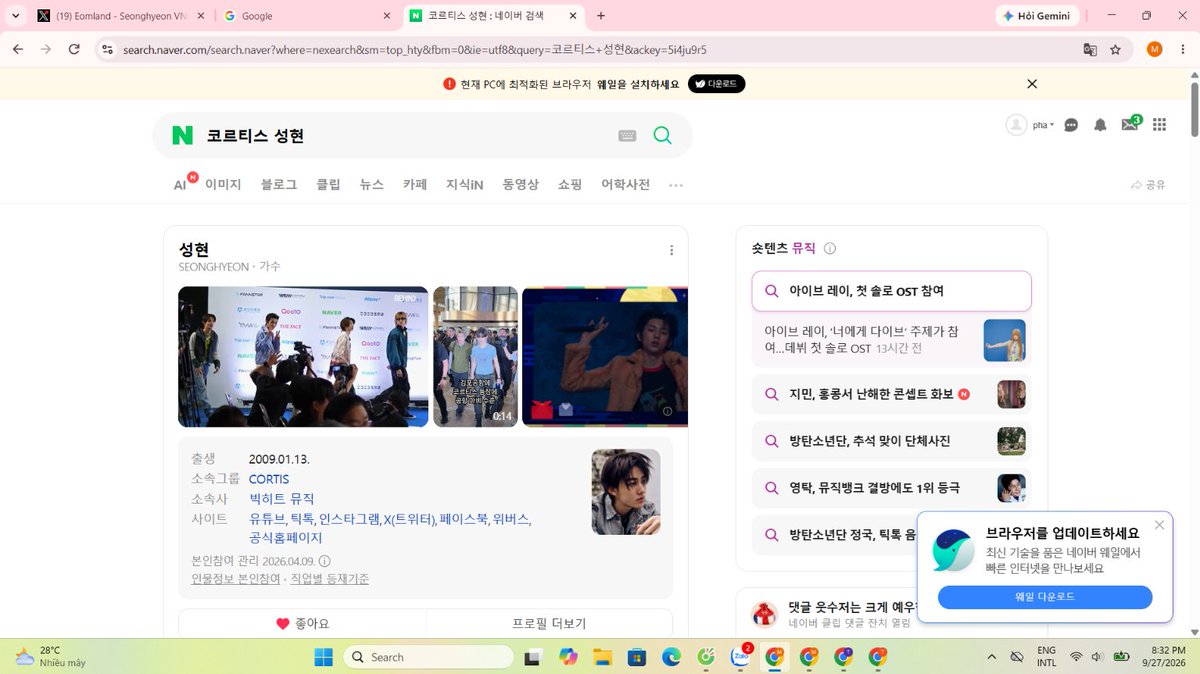Viewport: 1200px width, 674px height.
Task: Open Seonghyeon's profile portrait photo
Action: [626, 491]
